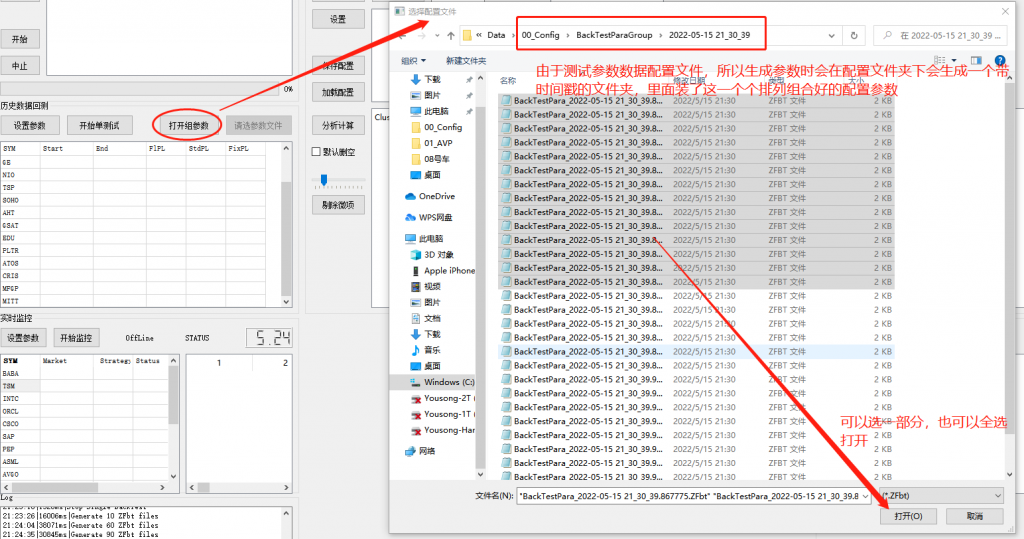Click 设置参数 under 历史数据回测
1024x539 pixels.
coord(30,125)
